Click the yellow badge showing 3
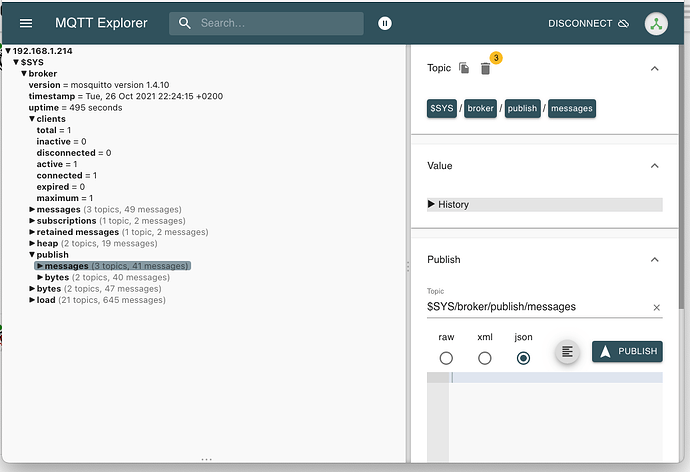 pos(496,58)
